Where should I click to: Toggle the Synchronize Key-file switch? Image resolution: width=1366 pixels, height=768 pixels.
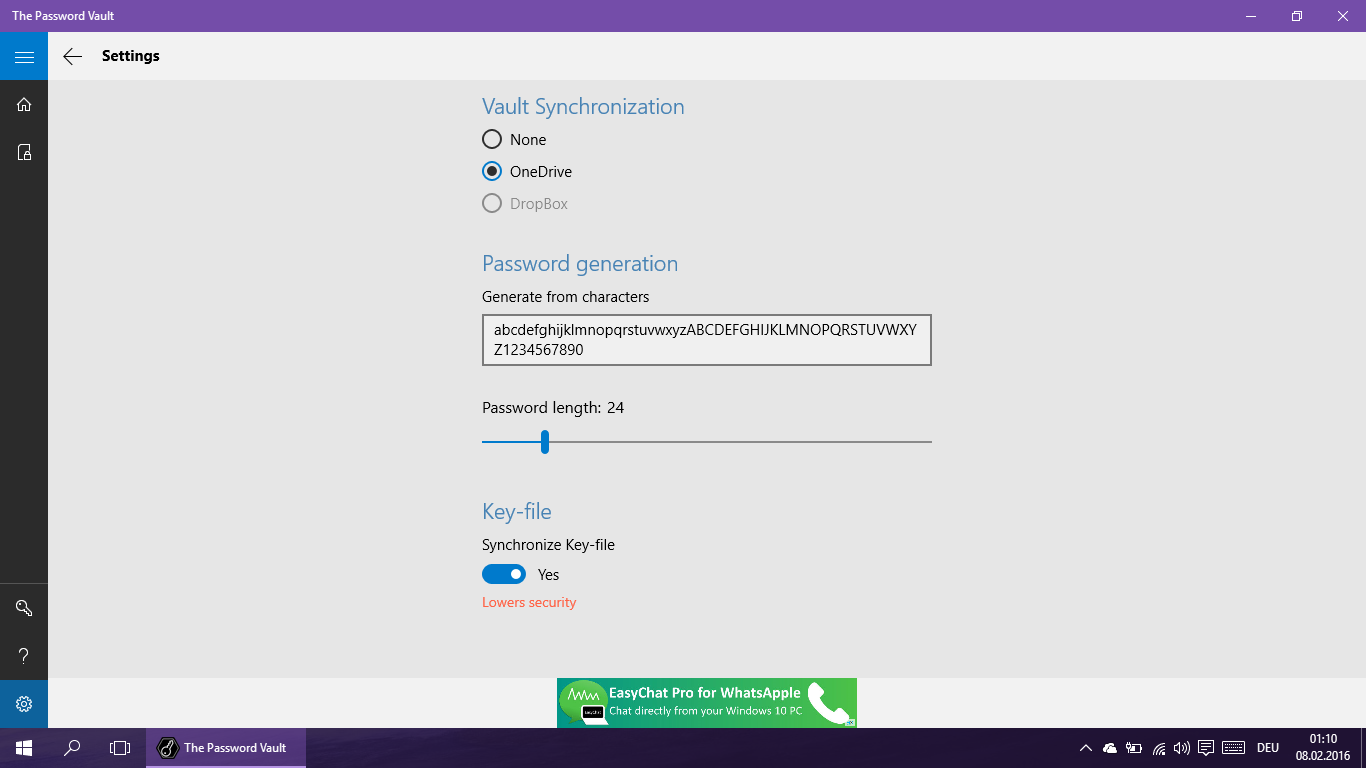504,574
